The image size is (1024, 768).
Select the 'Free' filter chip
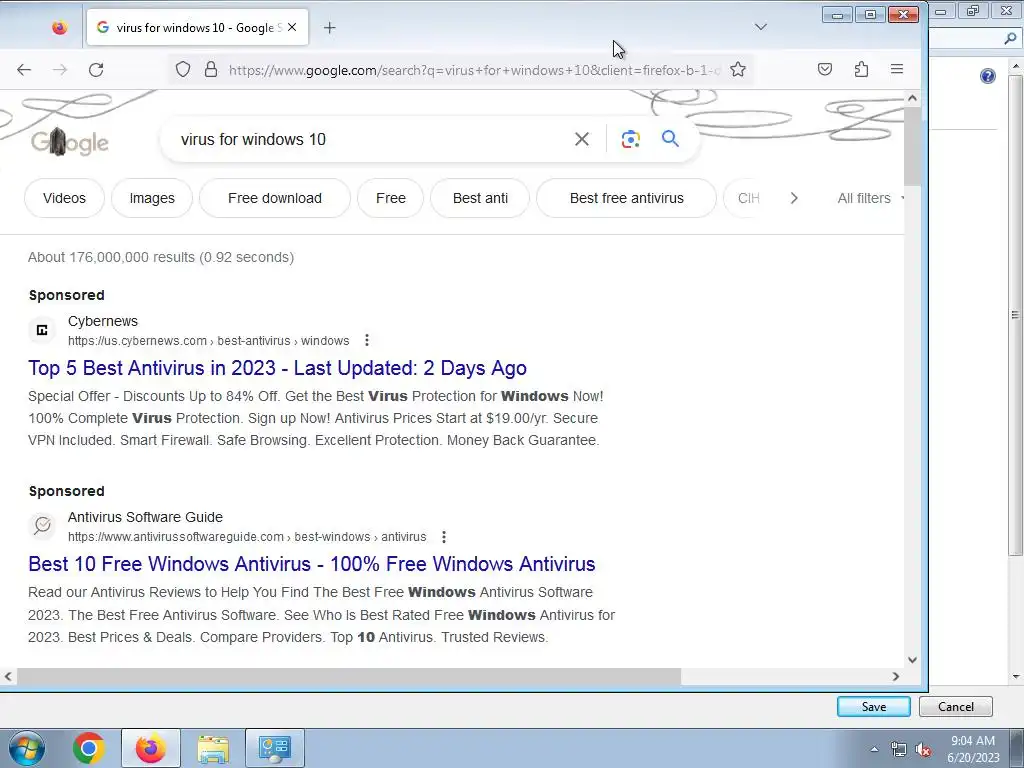pos(391,198)
